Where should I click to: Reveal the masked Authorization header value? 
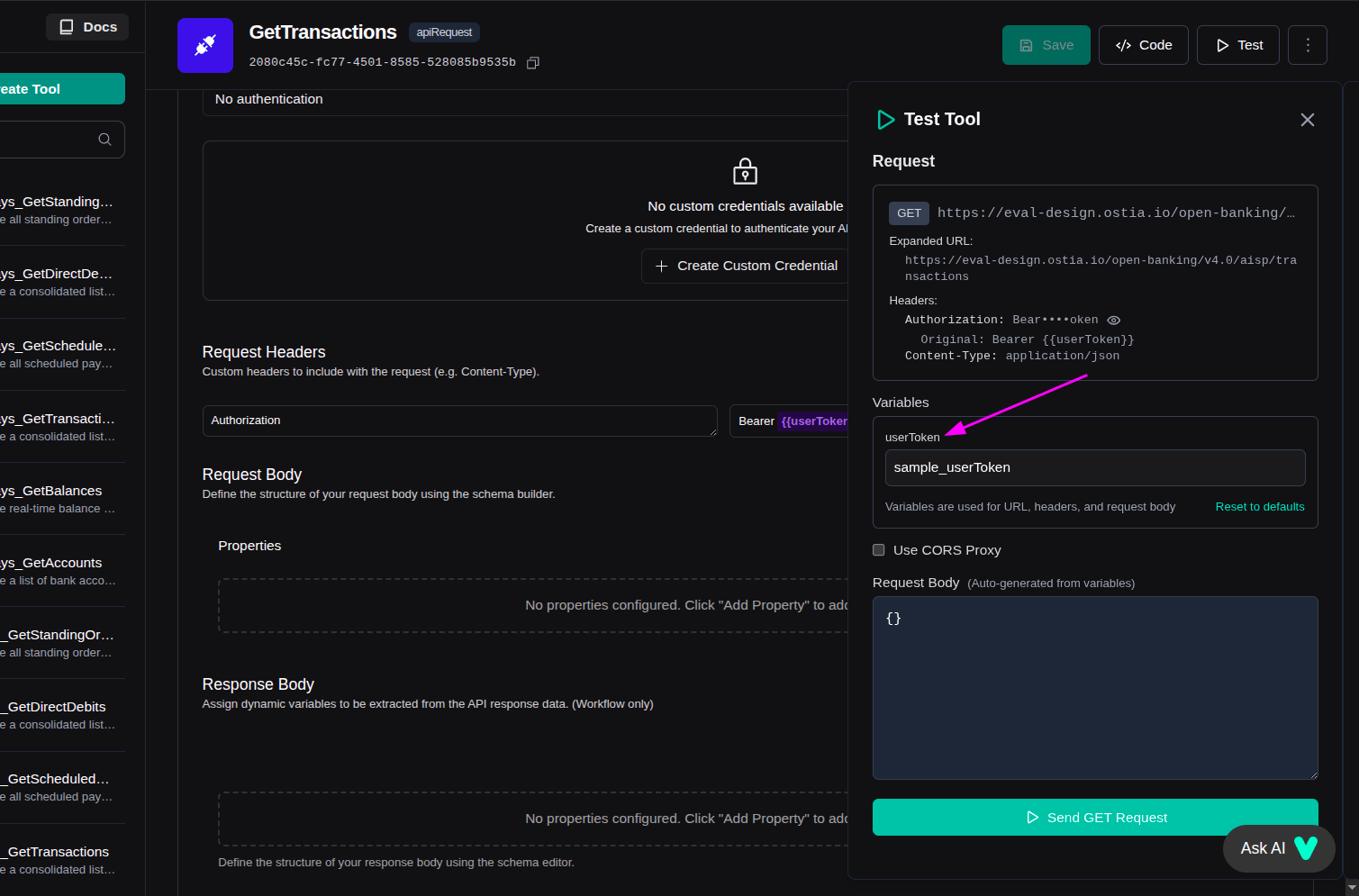[x=1114, y=321]
